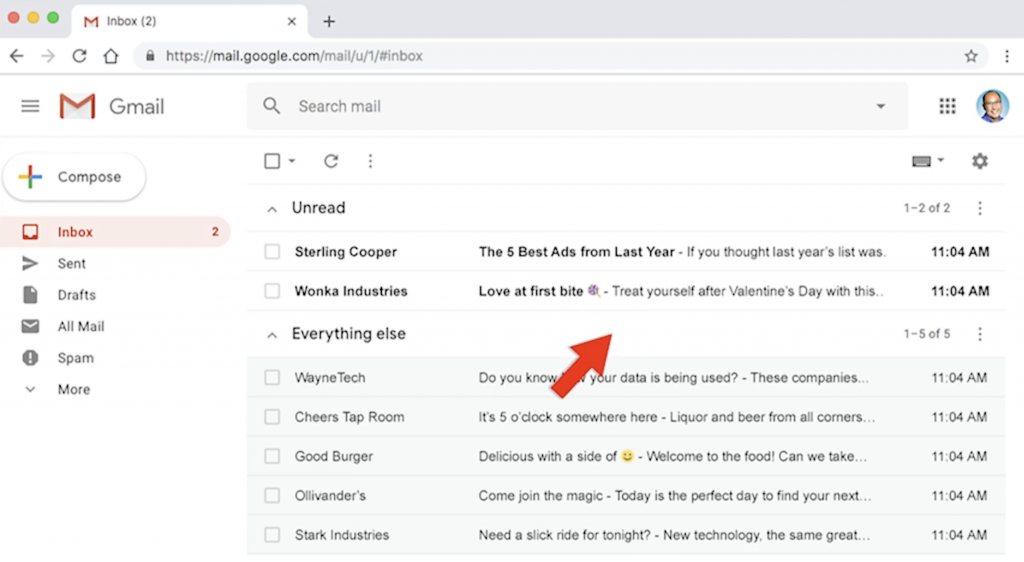
Task: Open the Everything else section options menu
Action: 980,334
